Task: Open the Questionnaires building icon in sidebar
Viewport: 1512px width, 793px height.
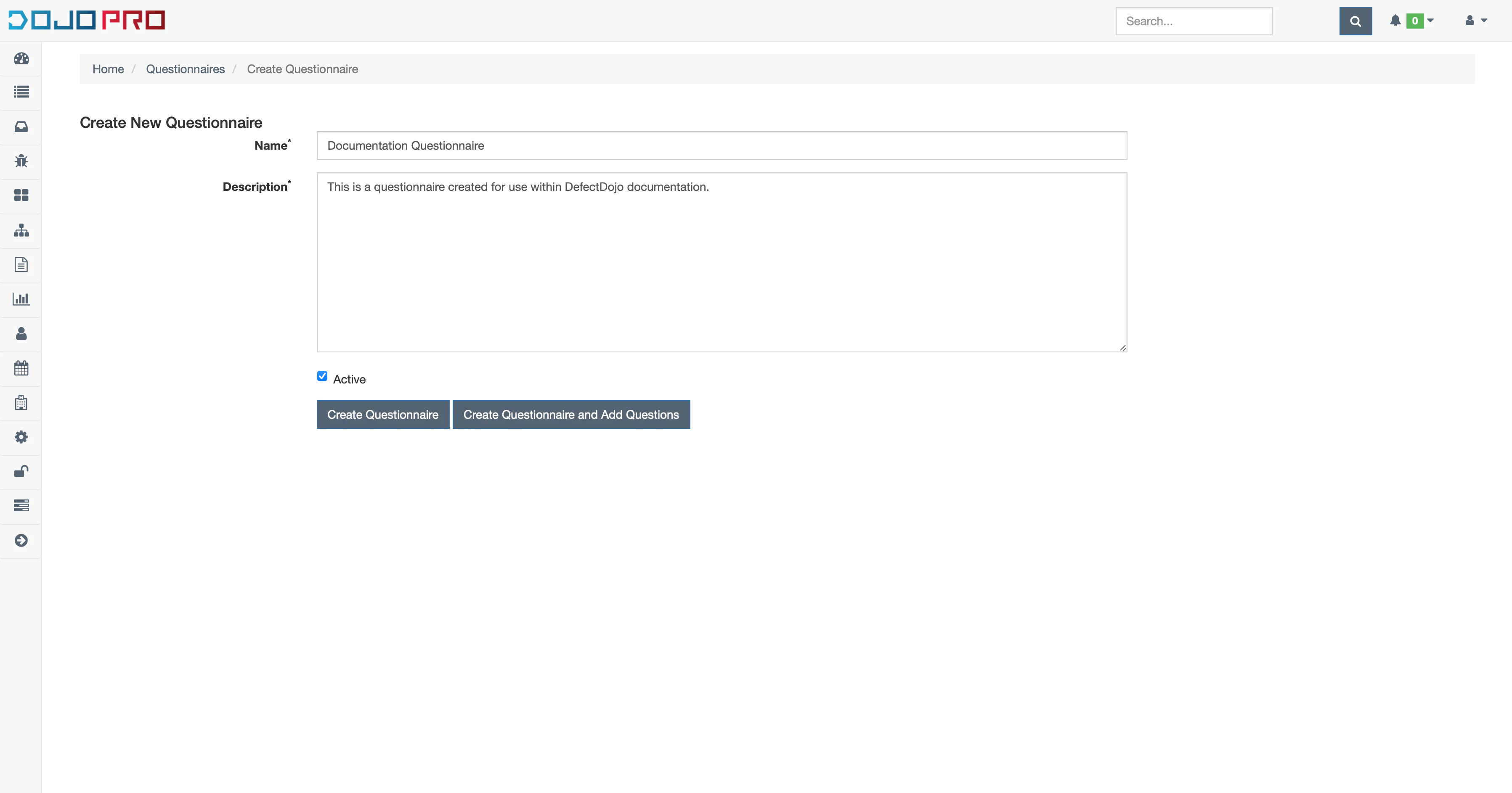Action: [21, 402]
